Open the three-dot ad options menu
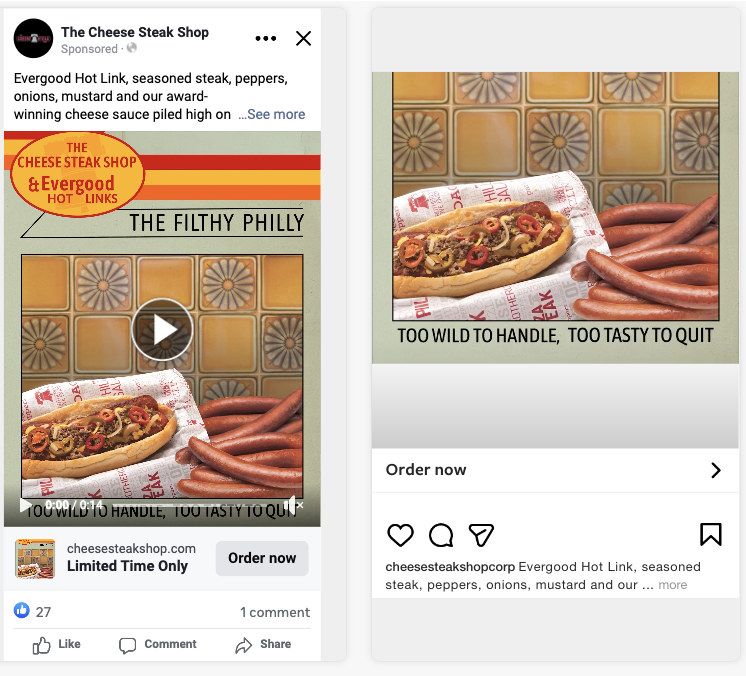 pos(265,39)
